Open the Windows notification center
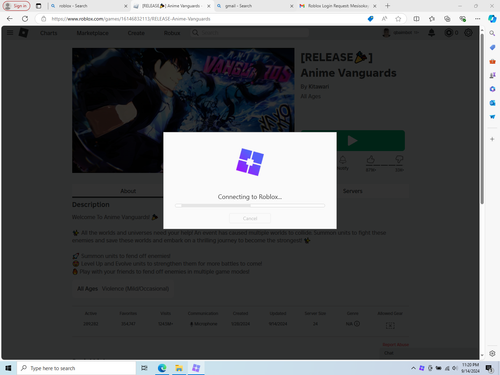The width and height of the screenshot is (500, 375). (489, 368)
